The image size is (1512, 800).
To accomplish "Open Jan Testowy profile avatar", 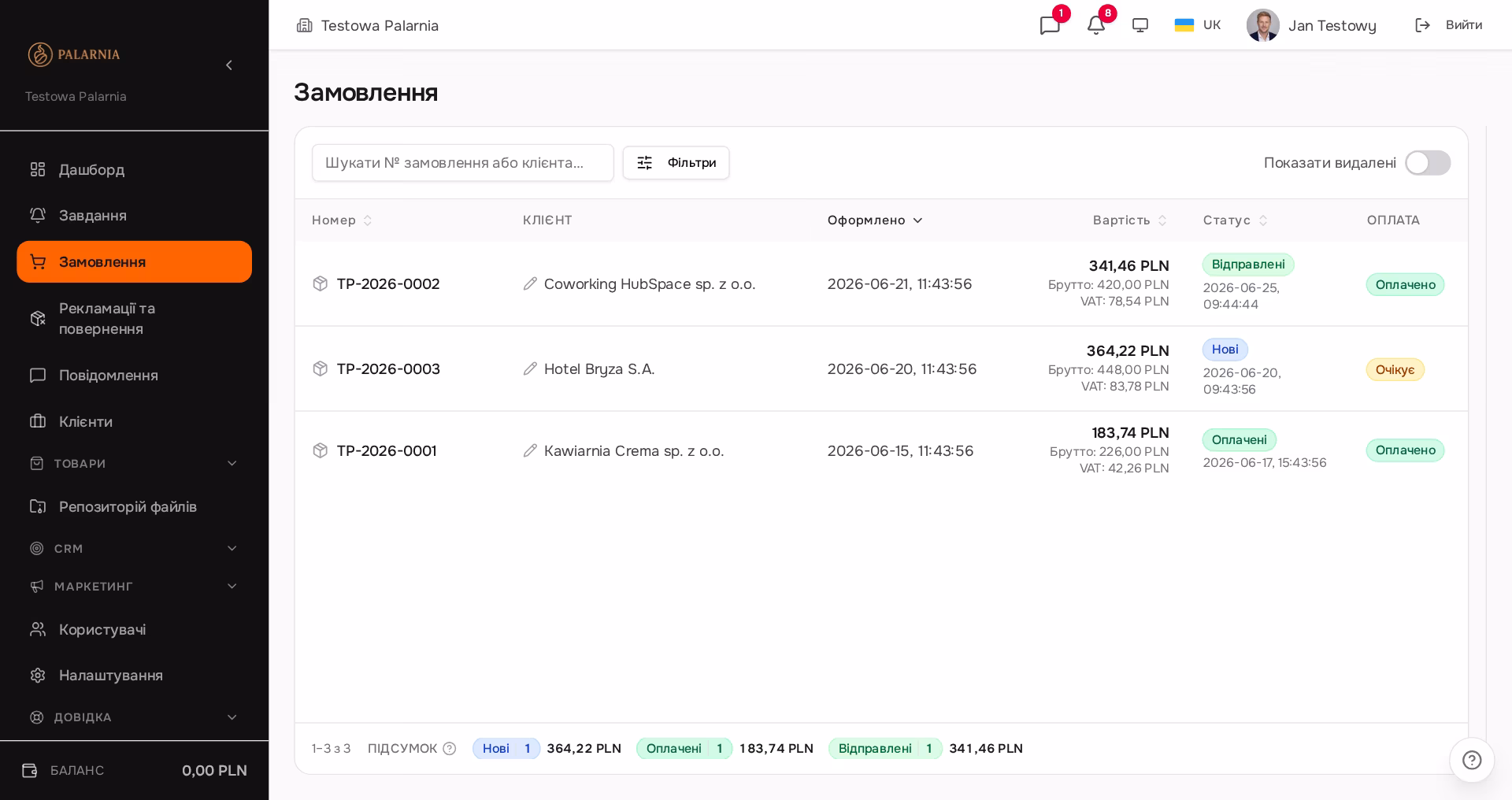I will pyautogui.click(x=1263, y=25).
